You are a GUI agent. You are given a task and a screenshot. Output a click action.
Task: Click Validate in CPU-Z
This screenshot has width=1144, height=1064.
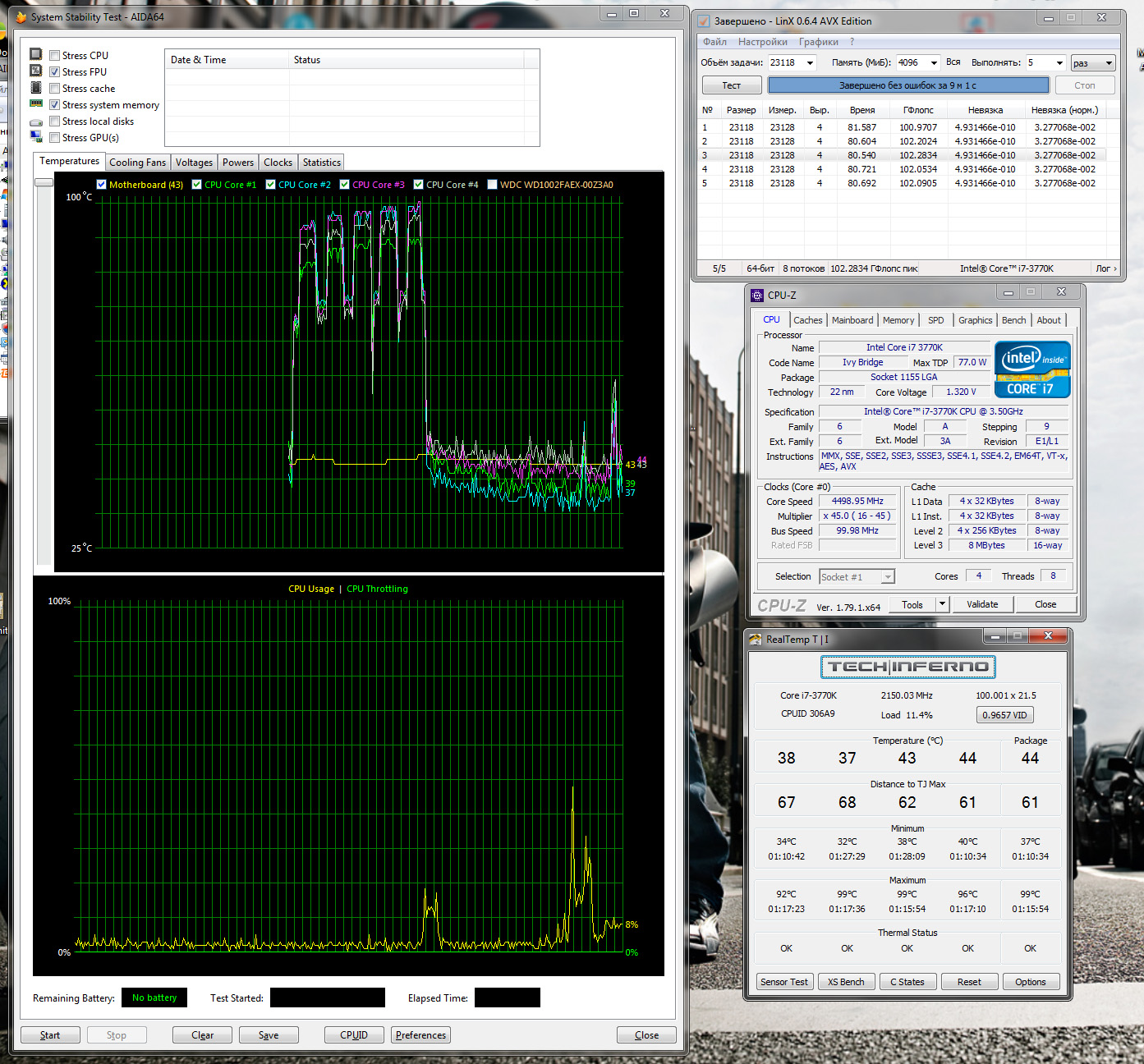click(x=982, y=604)
